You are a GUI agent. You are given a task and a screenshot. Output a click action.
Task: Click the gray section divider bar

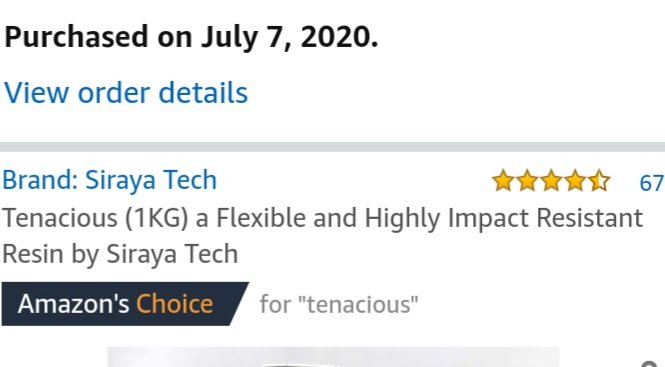pyautogui.click(x=332, y=147)
